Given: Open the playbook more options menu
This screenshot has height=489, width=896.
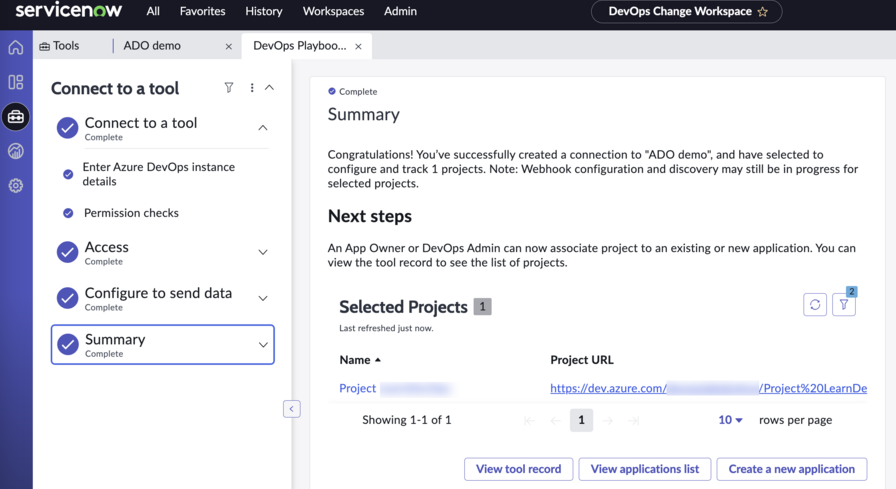Looking at the screenshot, I should coord(252,87).
